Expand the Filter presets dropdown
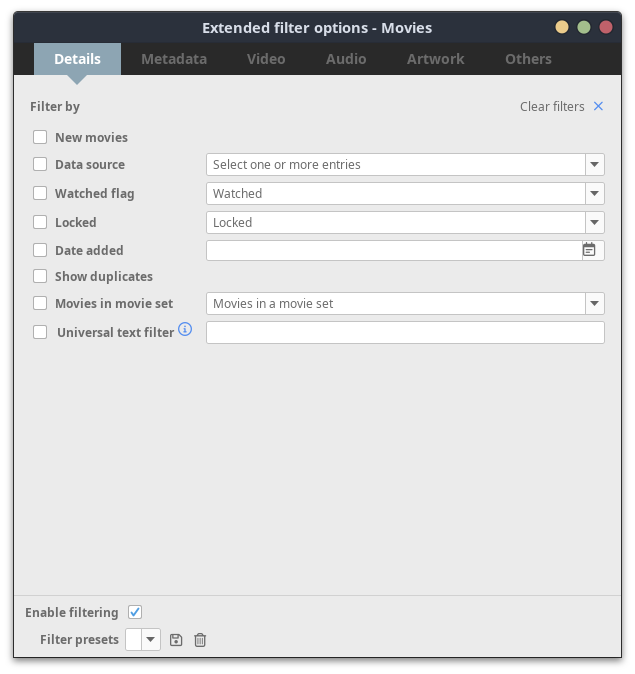 click(x=151, y=640)
